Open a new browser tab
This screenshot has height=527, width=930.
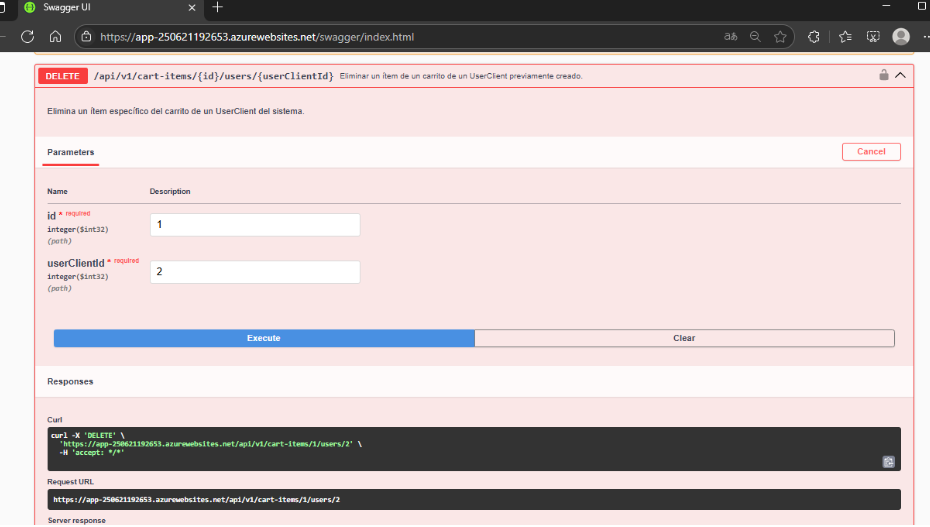pyautogui.click(x=218, y=7)
